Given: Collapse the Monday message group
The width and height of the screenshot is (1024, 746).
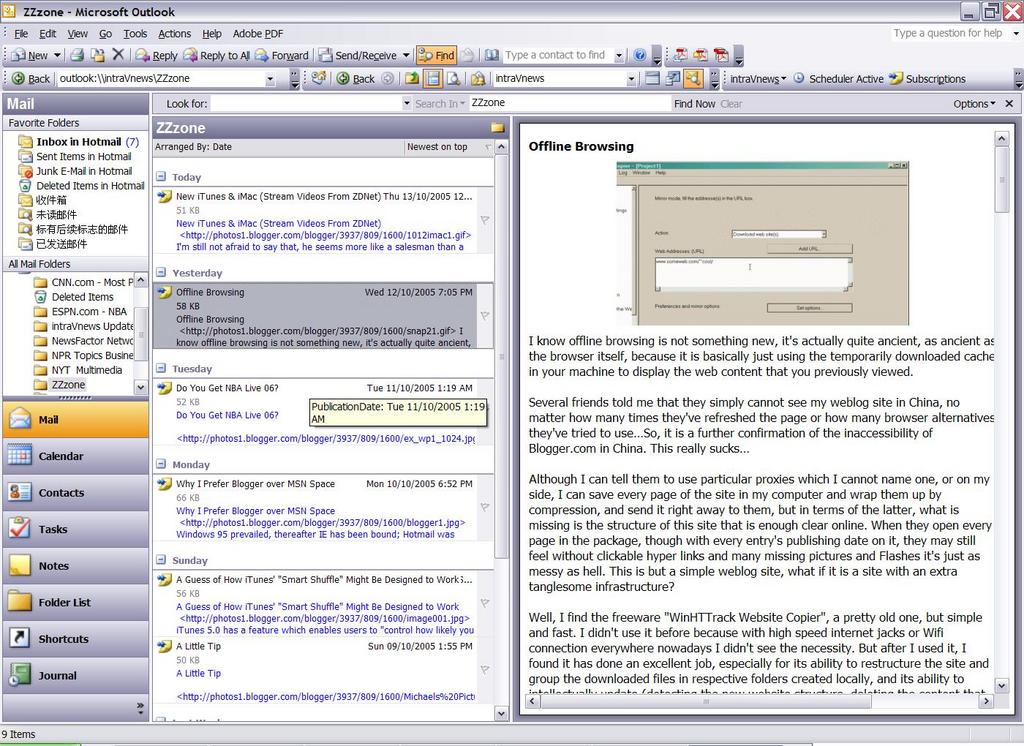Looking at the screenshot, I should click(161, 464).
